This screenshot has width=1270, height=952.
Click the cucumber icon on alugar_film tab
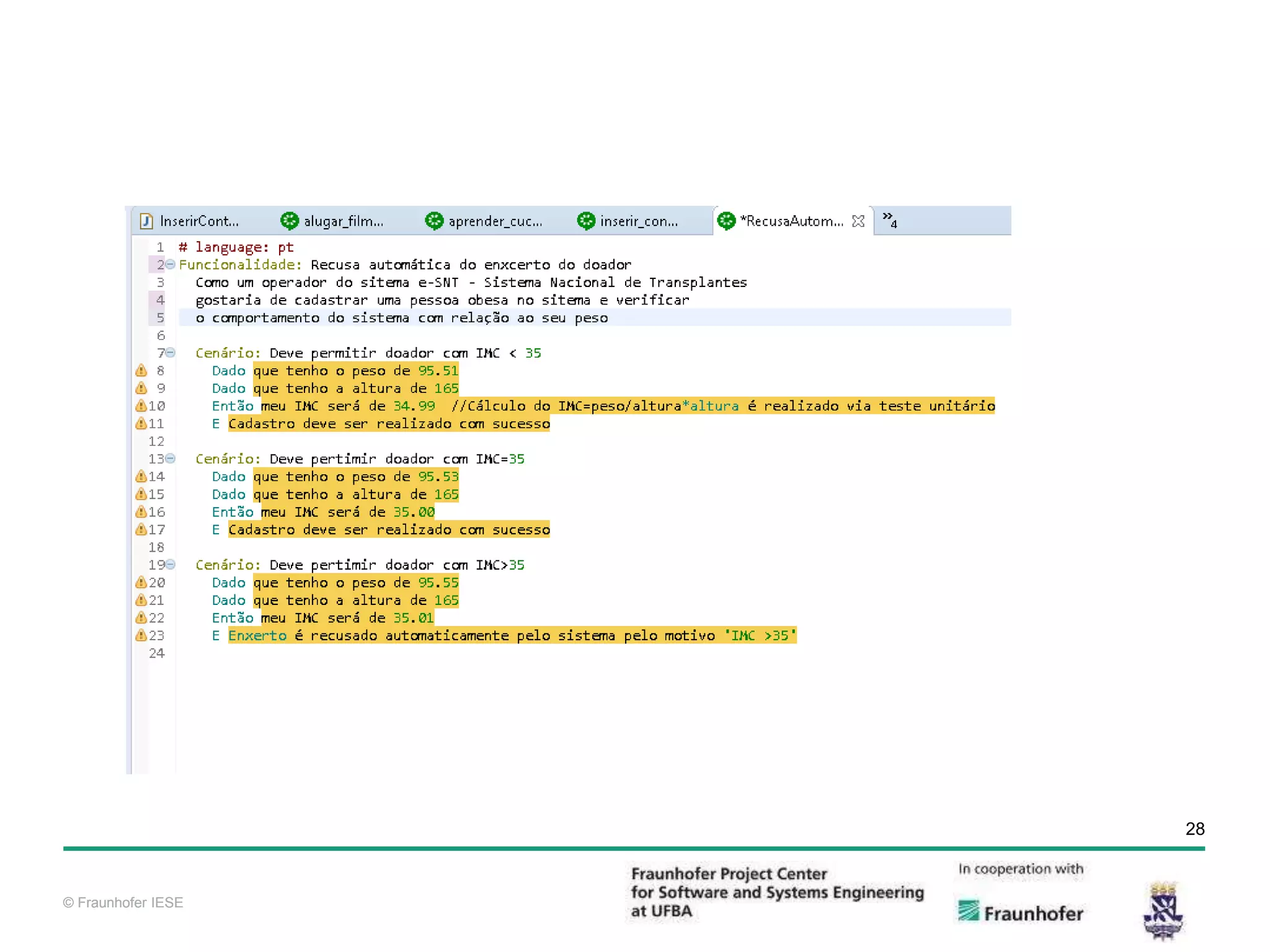click(289, 221)
